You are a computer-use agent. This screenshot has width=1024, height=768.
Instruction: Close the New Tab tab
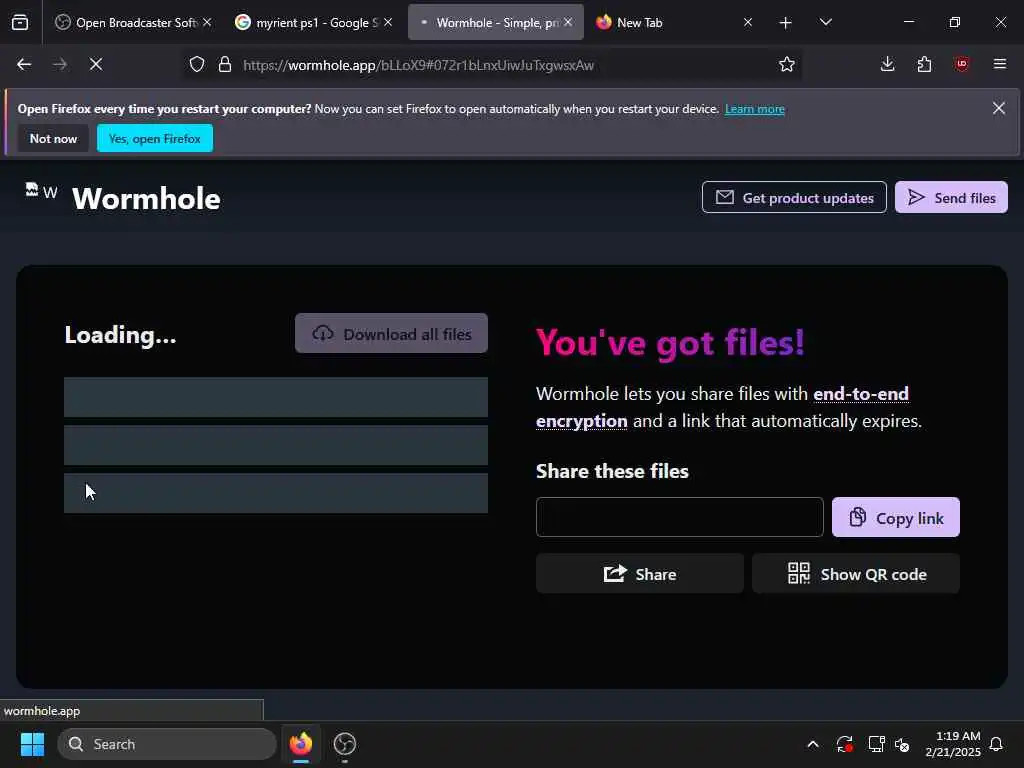pyautogui.click(x=748, y=22)
